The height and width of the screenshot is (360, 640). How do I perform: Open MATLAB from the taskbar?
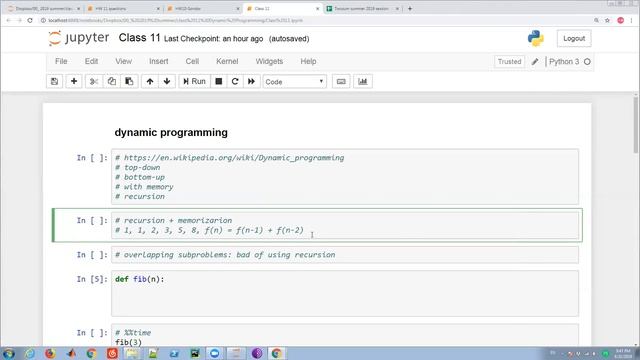(71, 353)
